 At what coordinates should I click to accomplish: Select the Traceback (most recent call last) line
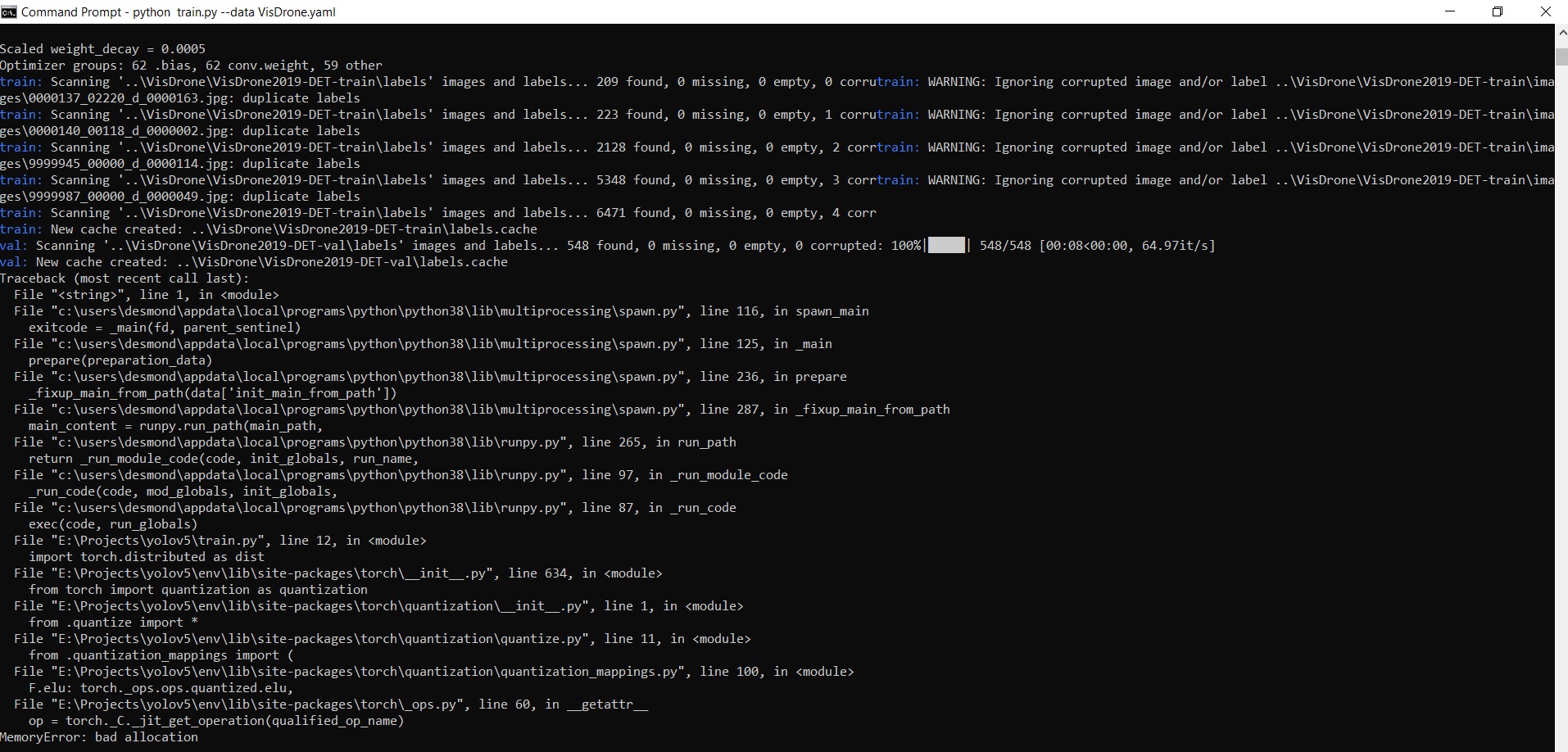click(x=125, y=278)
